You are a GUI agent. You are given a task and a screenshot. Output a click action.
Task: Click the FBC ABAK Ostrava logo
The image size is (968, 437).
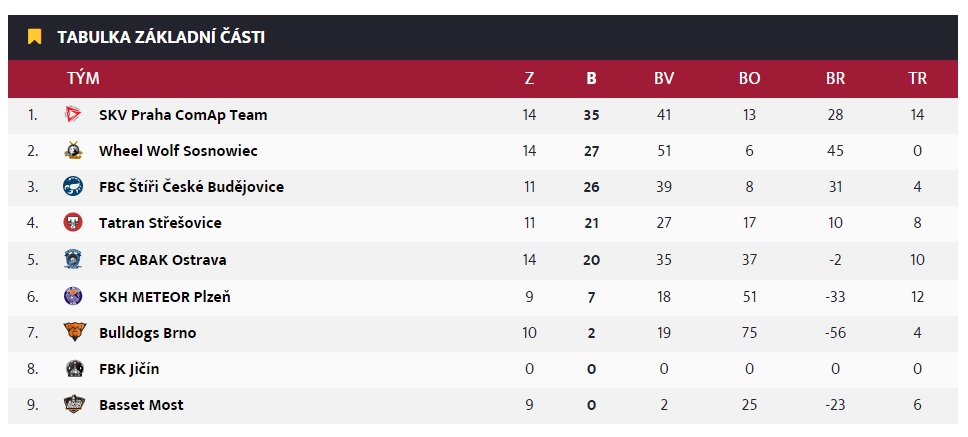(x=73, y=259)
